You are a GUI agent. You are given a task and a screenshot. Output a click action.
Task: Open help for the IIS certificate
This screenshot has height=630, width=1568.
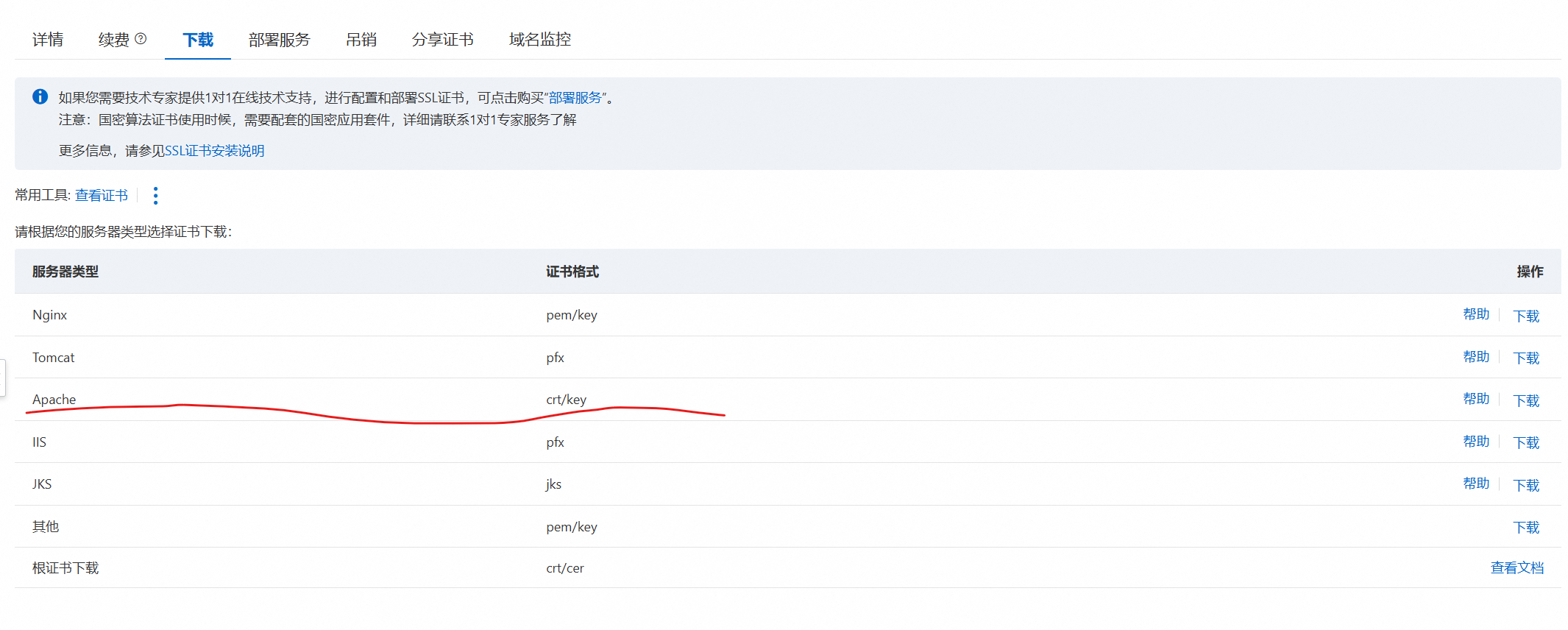(1475, 442)
